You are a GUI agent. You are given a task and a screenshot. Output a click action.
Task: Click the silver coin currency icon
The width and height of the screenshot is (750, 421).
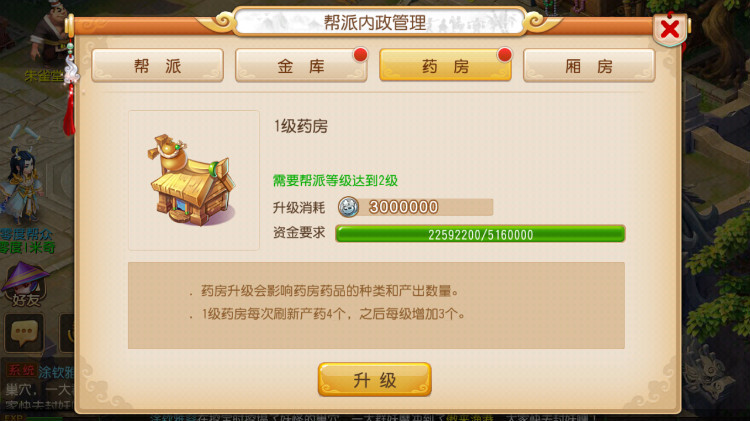348,207
